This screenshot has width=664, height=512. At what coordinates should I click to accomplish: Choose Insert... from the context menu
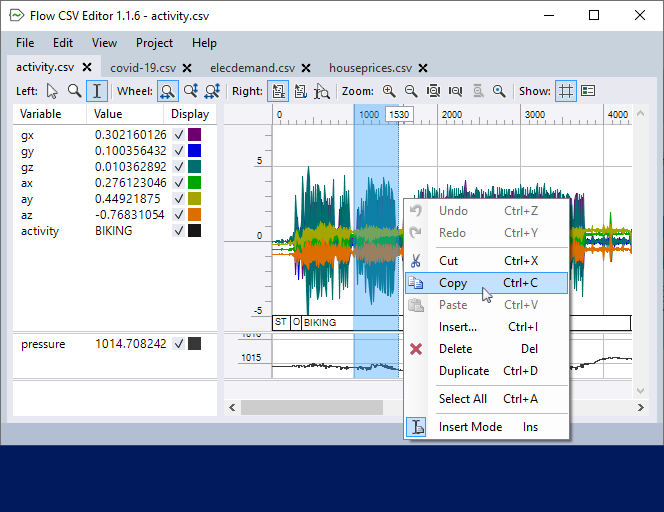click(486, 327)
